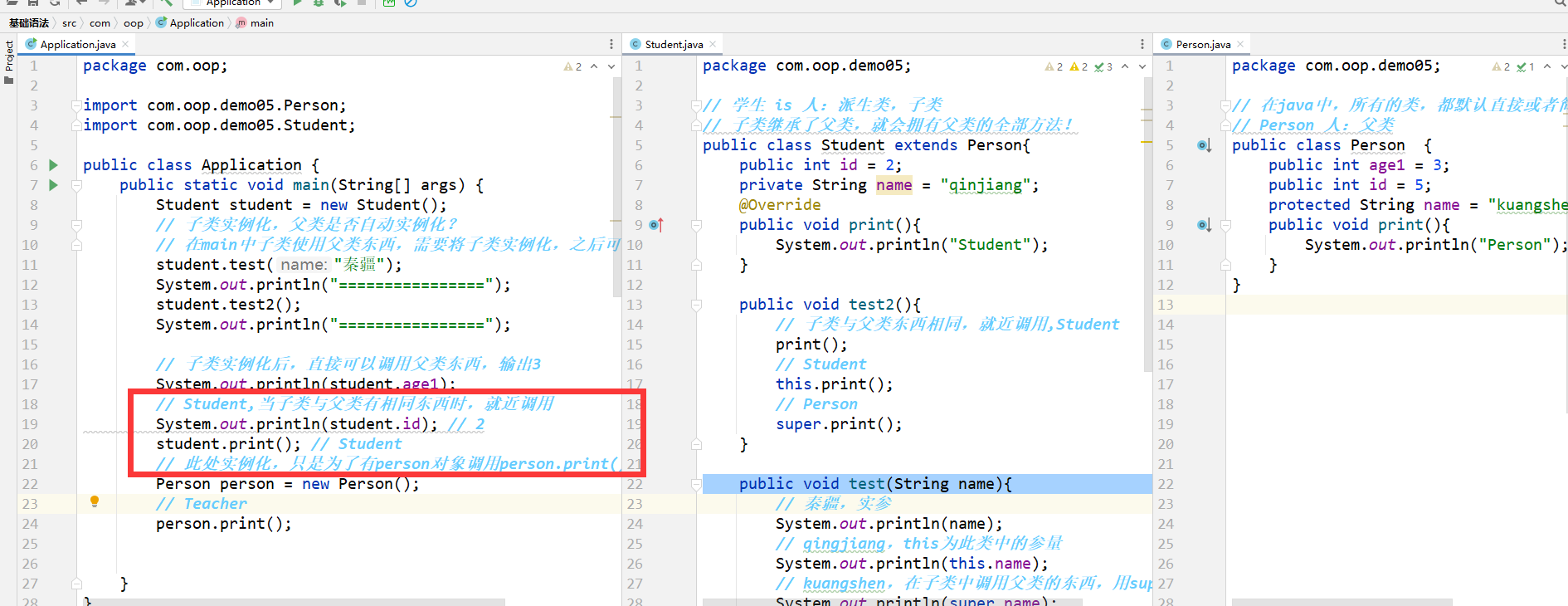Switch to the Application.java tab
The width and height of the screenshot is (1568, 606).
[77, 44]
